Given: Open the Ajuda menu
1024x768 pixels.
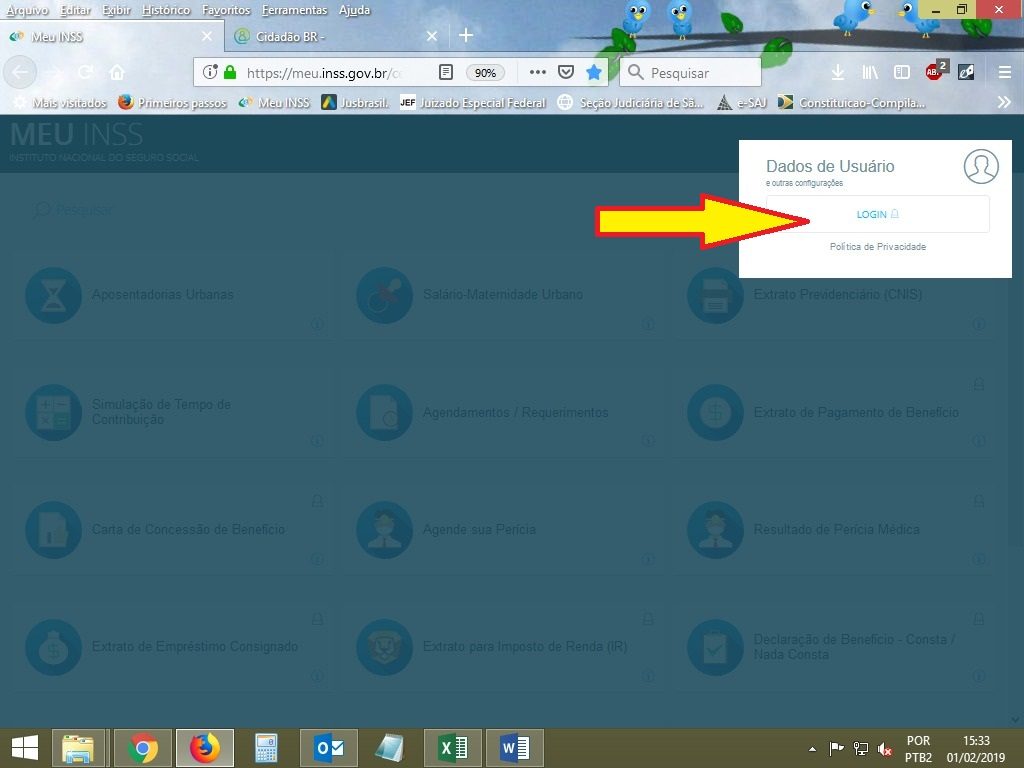Looking at the screenshot, I should tap(355, 10).
